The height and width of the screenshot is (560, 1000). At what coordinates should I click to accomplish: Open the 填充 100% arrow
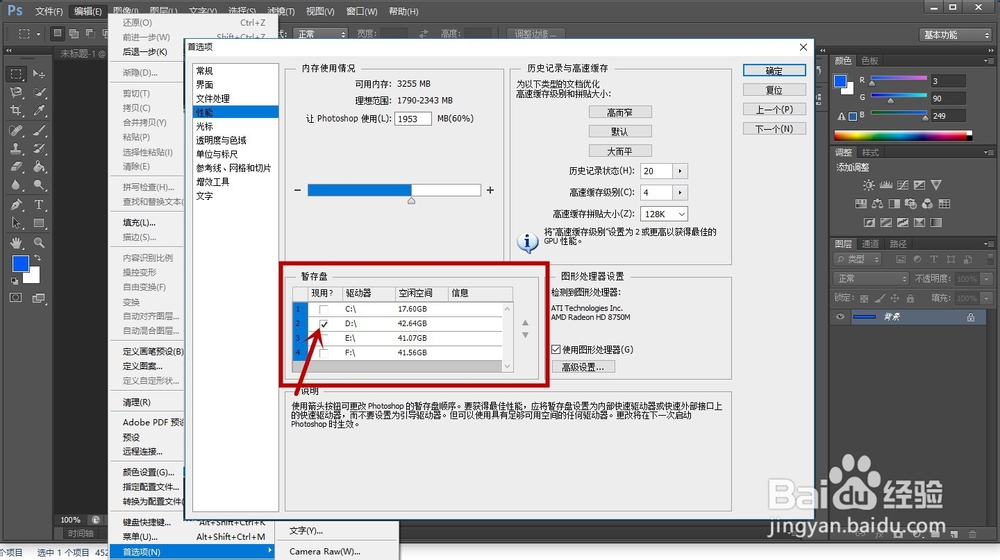(x=987, y=298)
